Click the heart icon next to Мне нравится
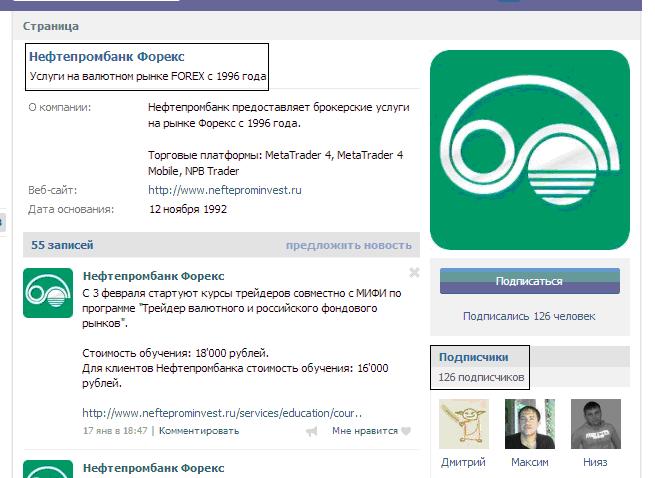Viewport: 655px width, 478px height. tap(406, 431)
